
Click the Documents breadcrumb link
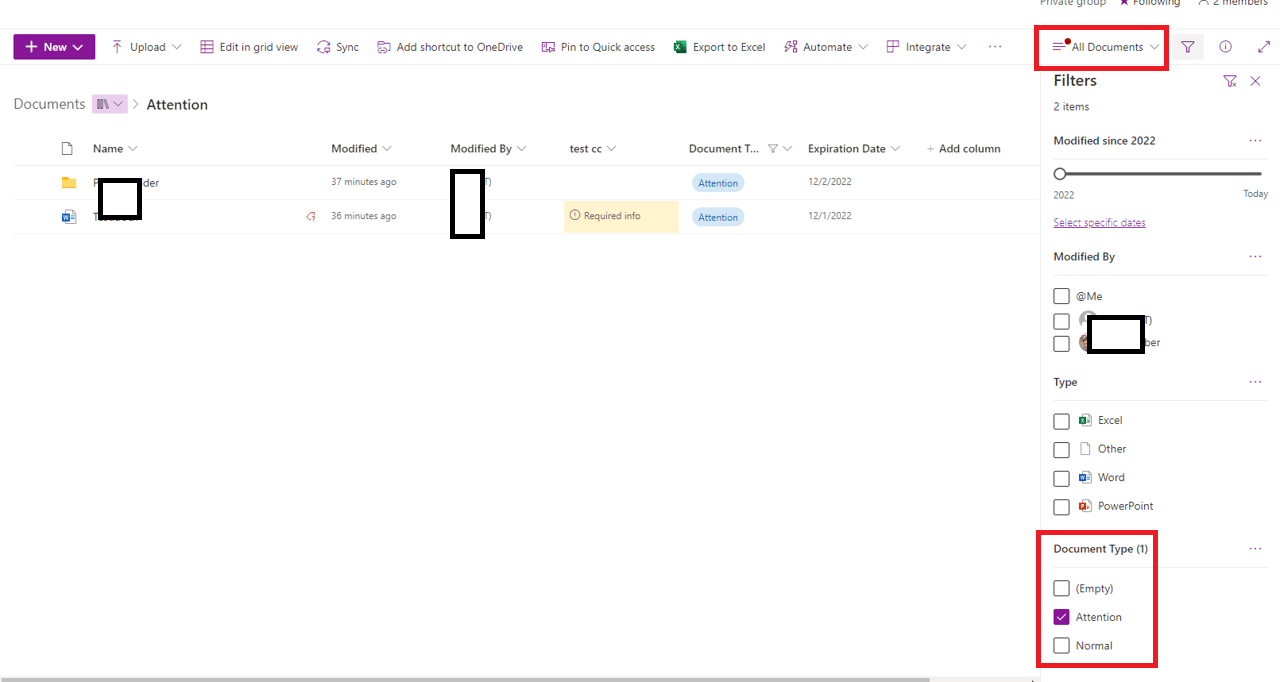point(49,104)
